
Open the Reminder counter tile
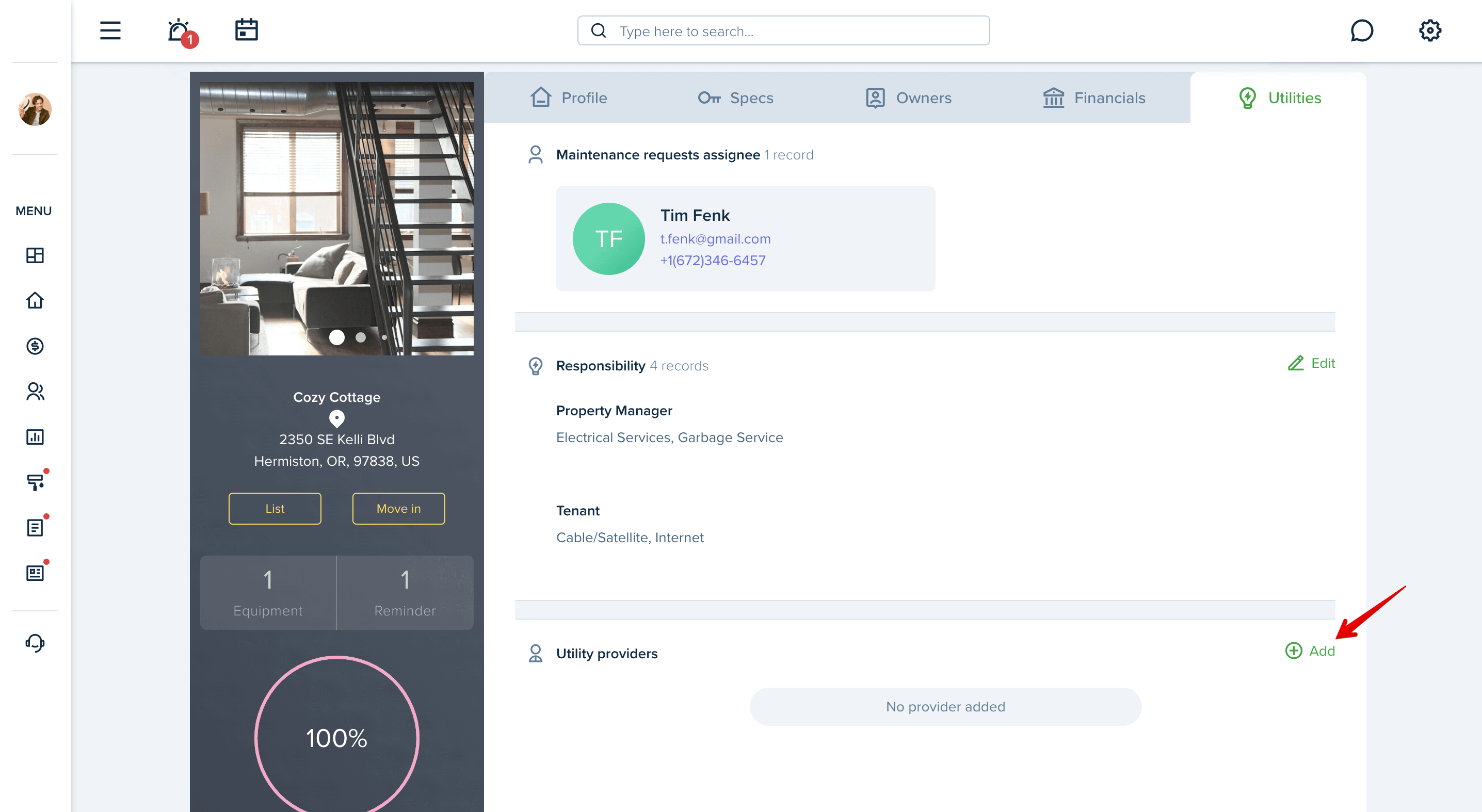[405, 592]
